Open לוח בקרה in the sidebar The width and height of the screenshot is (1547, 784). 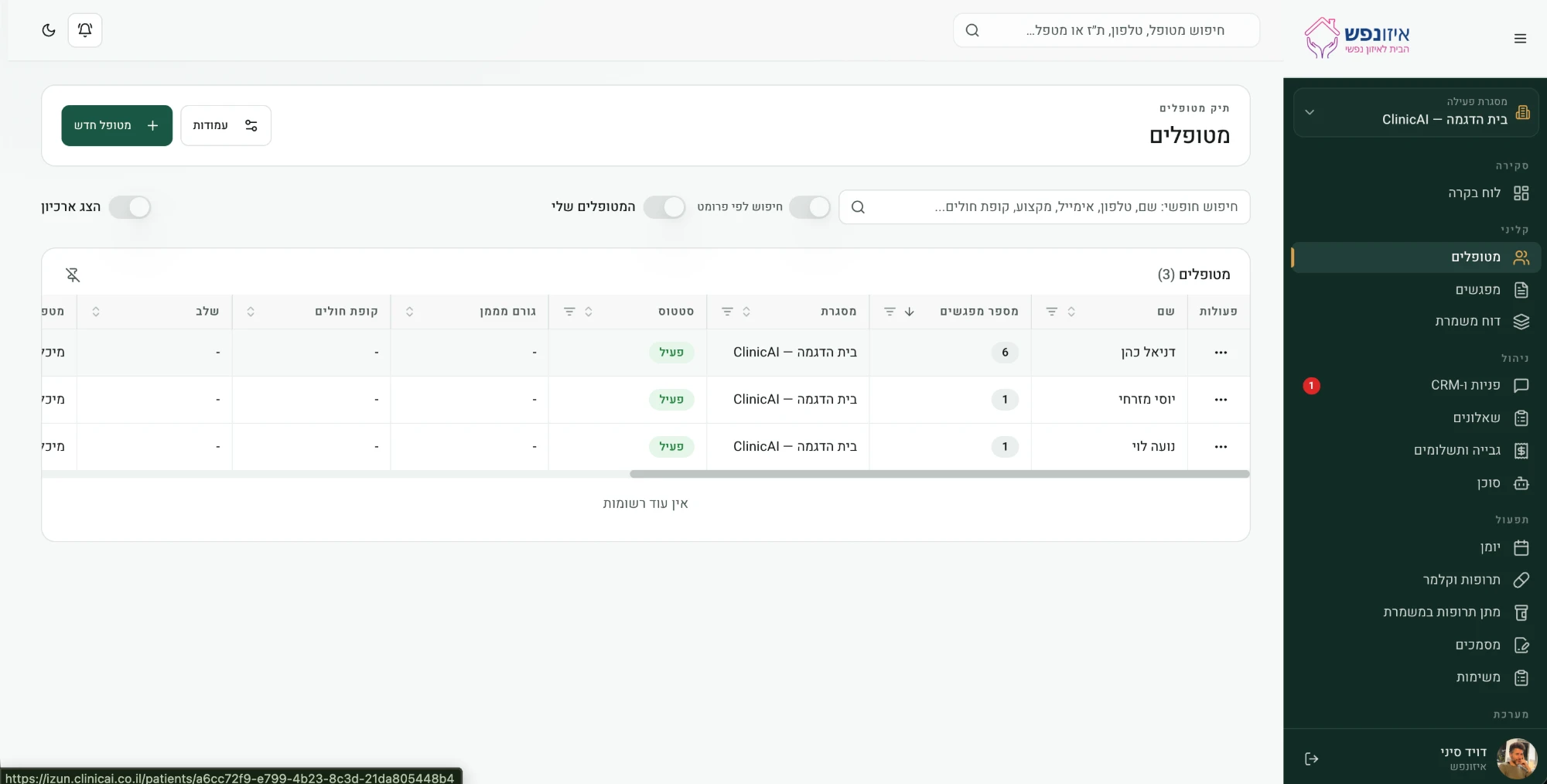point(1416,193)
